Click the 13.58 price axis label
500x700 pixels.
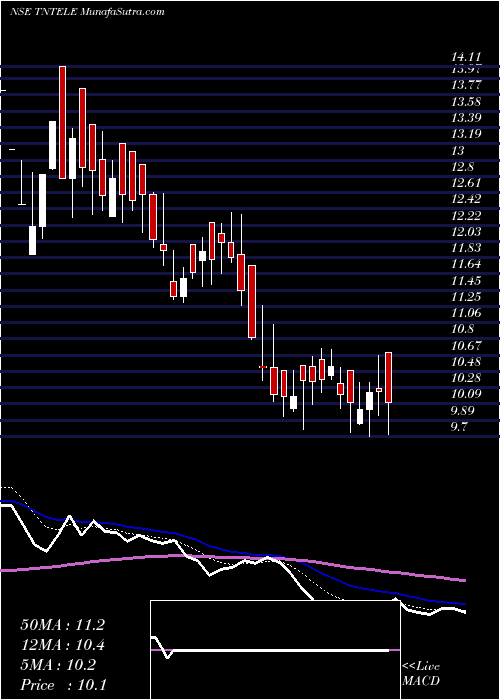tap(466, 101)
